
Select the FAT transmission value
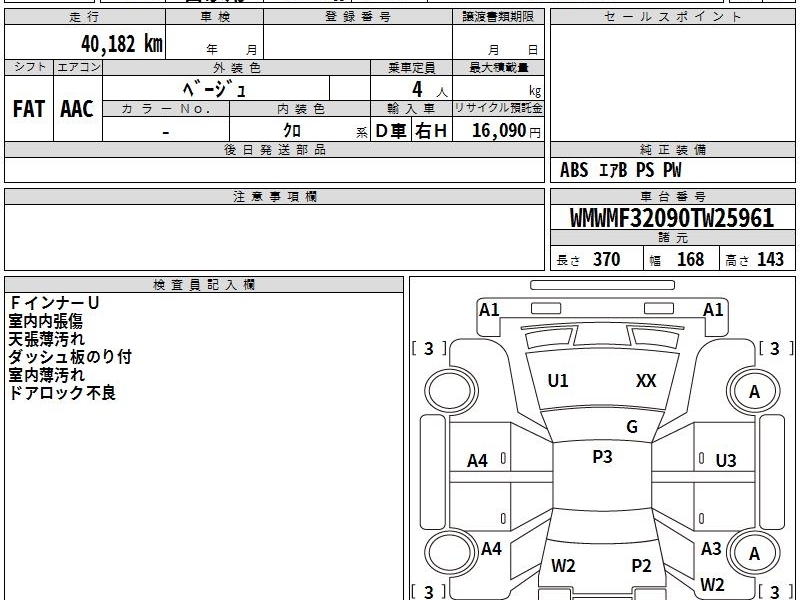29,109
